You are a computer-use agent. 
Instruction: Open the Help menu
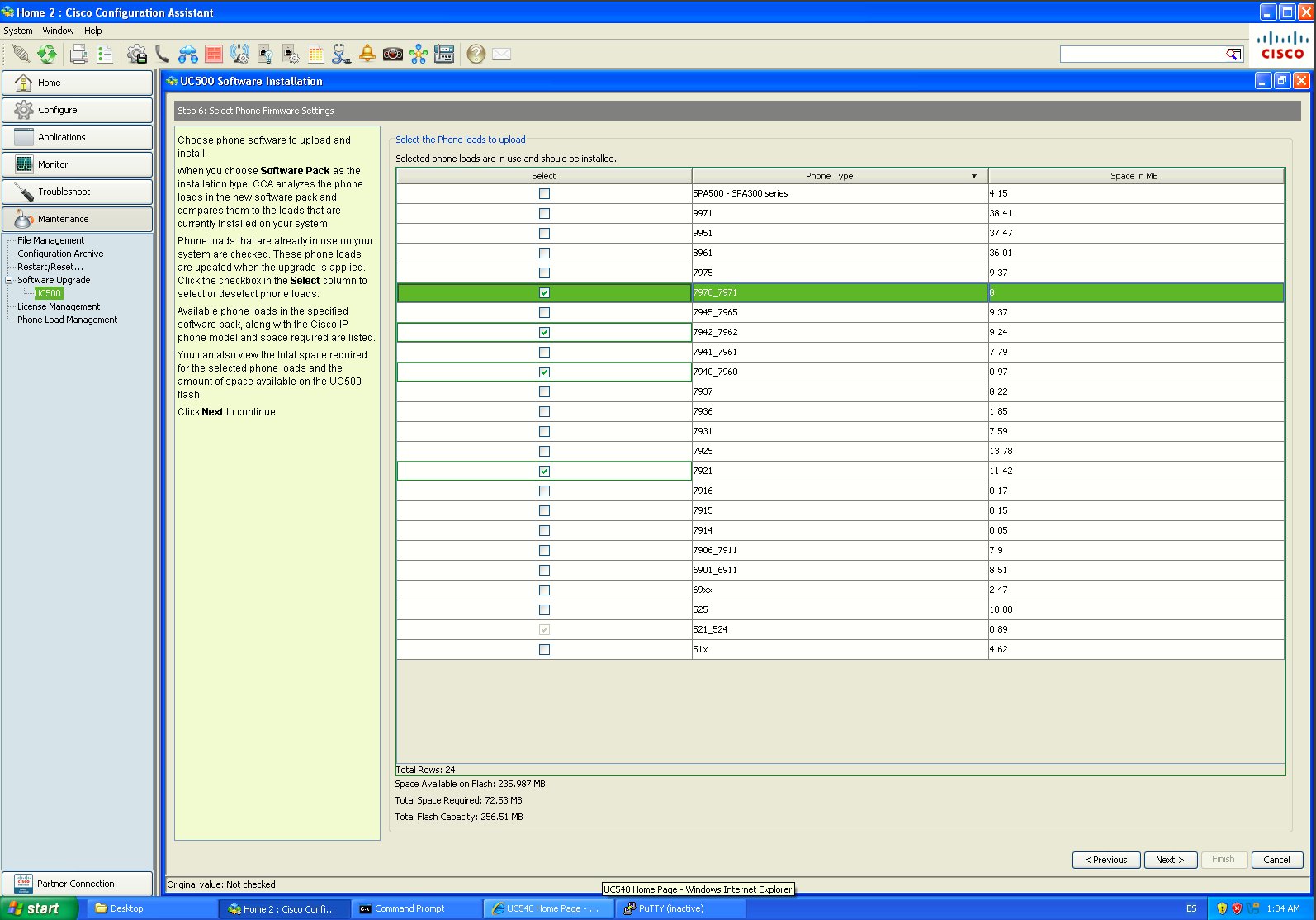pos(93,31)
